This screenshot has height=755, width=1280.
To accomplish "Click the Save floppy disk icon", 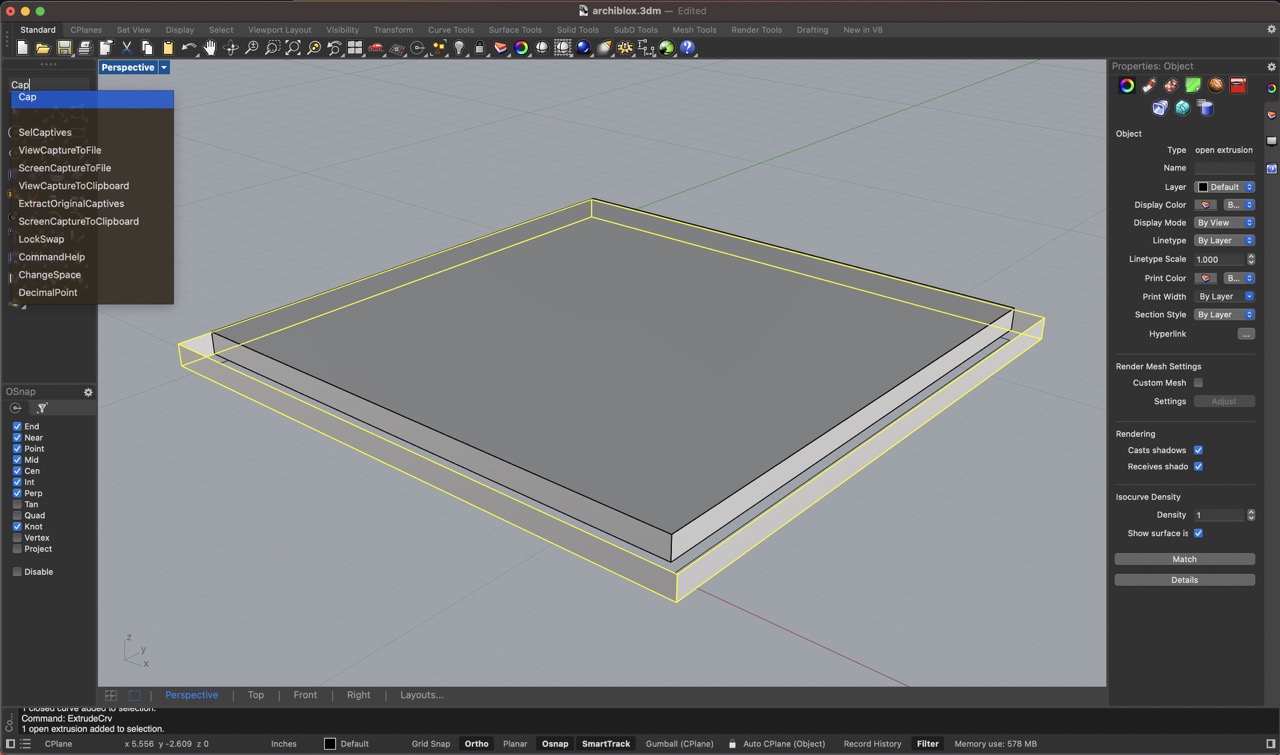I will tap(64, 48).
